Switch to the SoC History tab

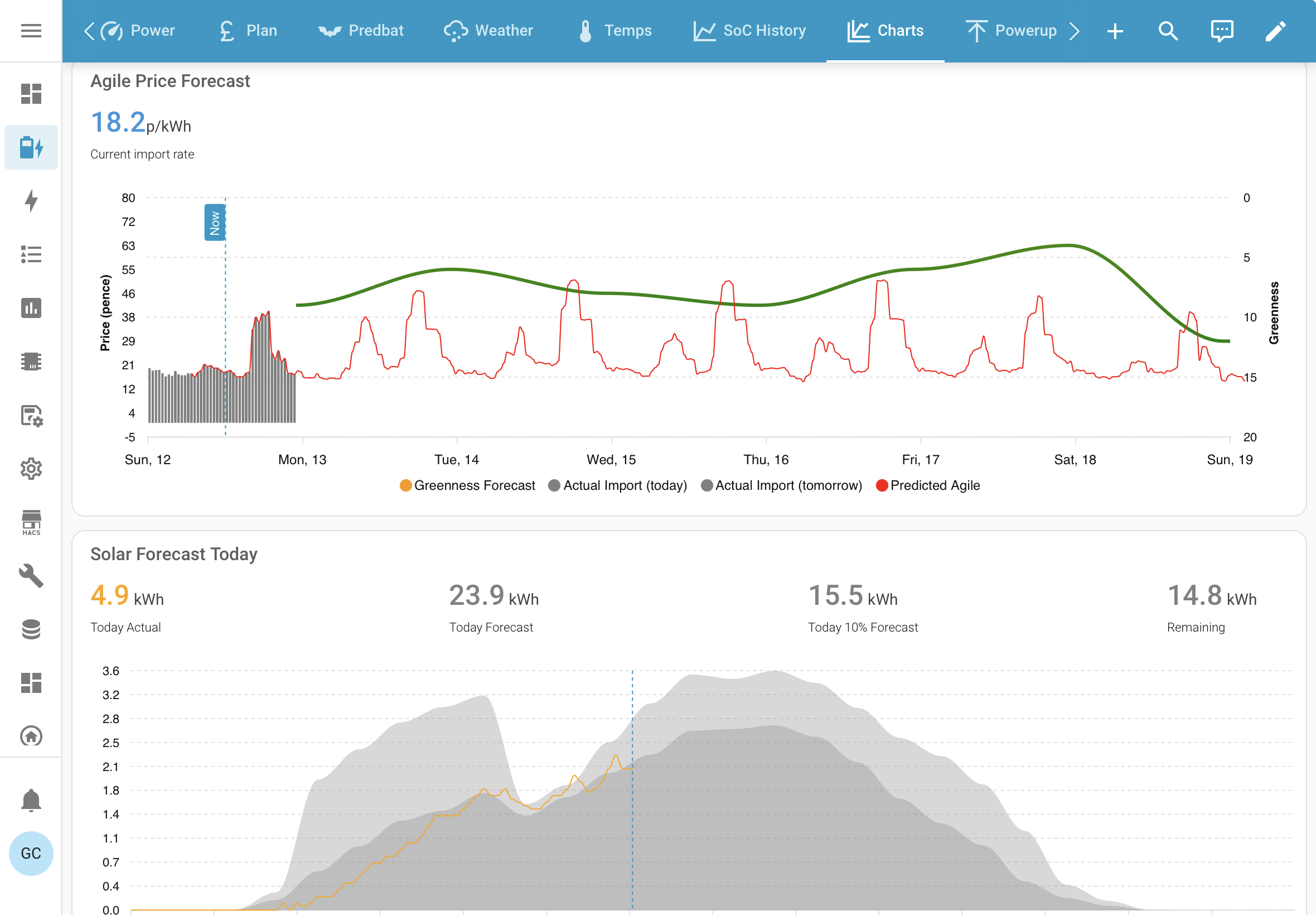[x=749, y=30]
